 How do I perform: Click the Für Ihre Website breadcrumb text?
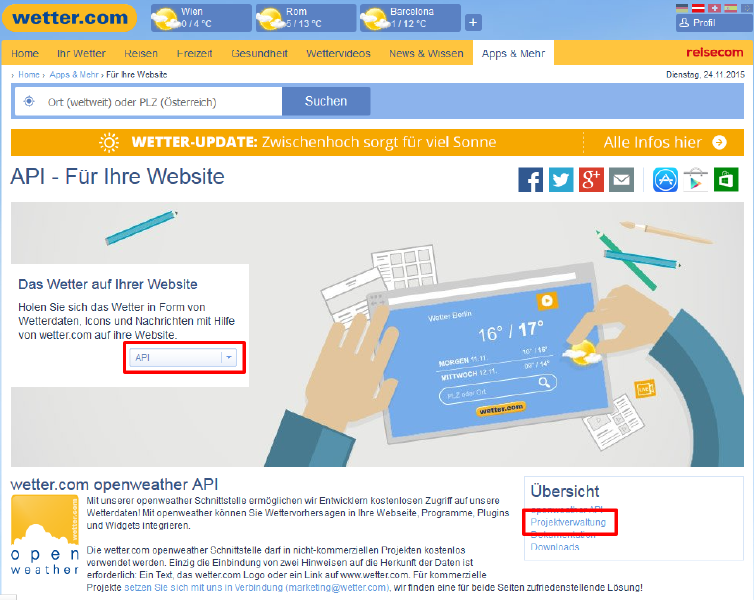[137, 75]
